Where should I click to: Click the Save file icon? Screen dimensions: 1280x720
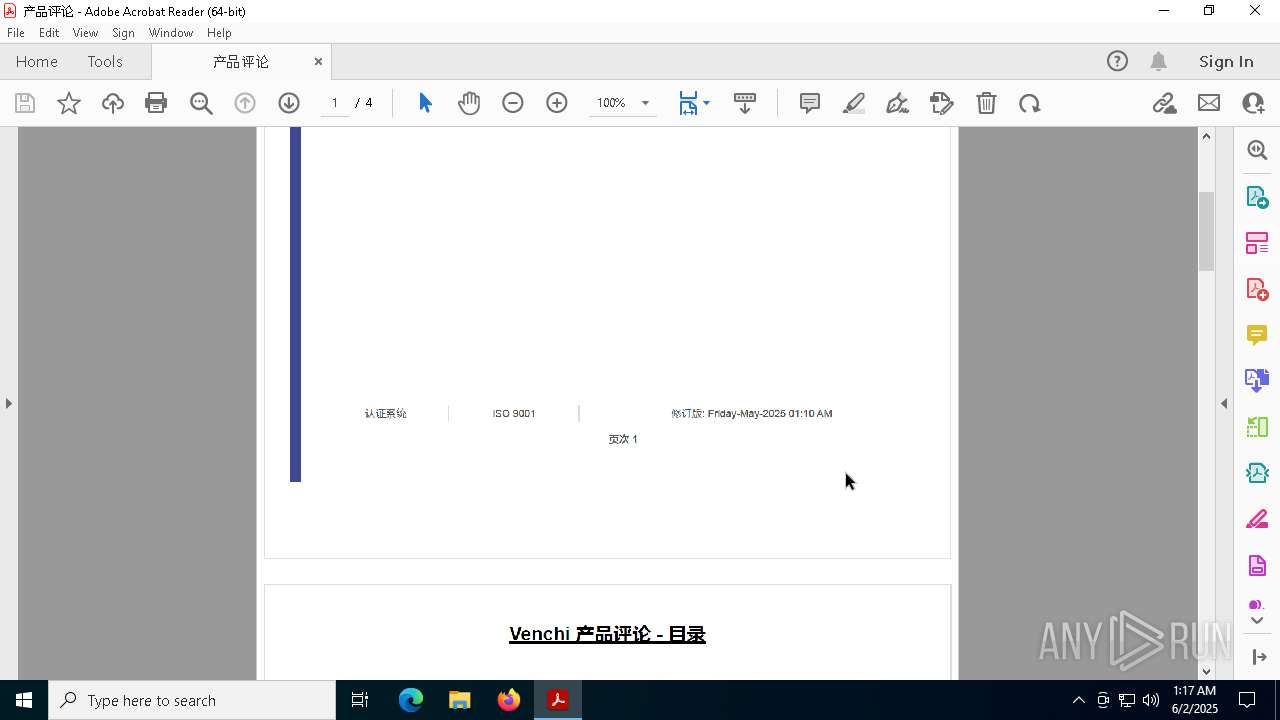point(25,103)
